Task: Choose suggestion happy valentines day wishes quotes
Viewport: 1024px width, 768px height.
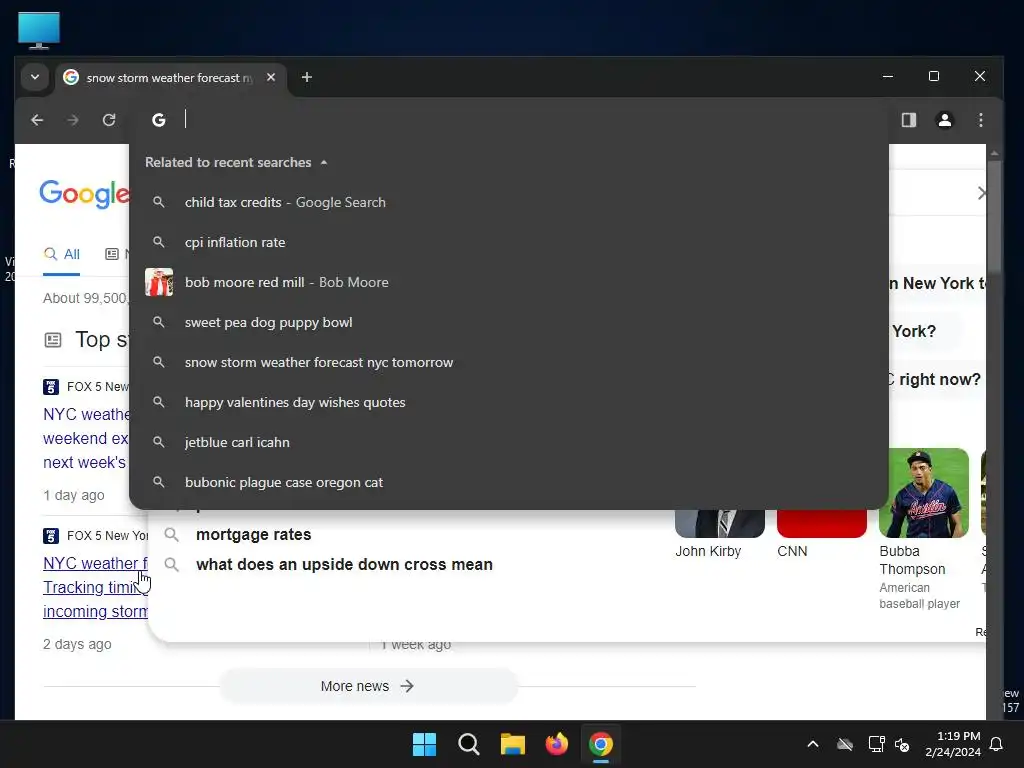Action: 509,402
